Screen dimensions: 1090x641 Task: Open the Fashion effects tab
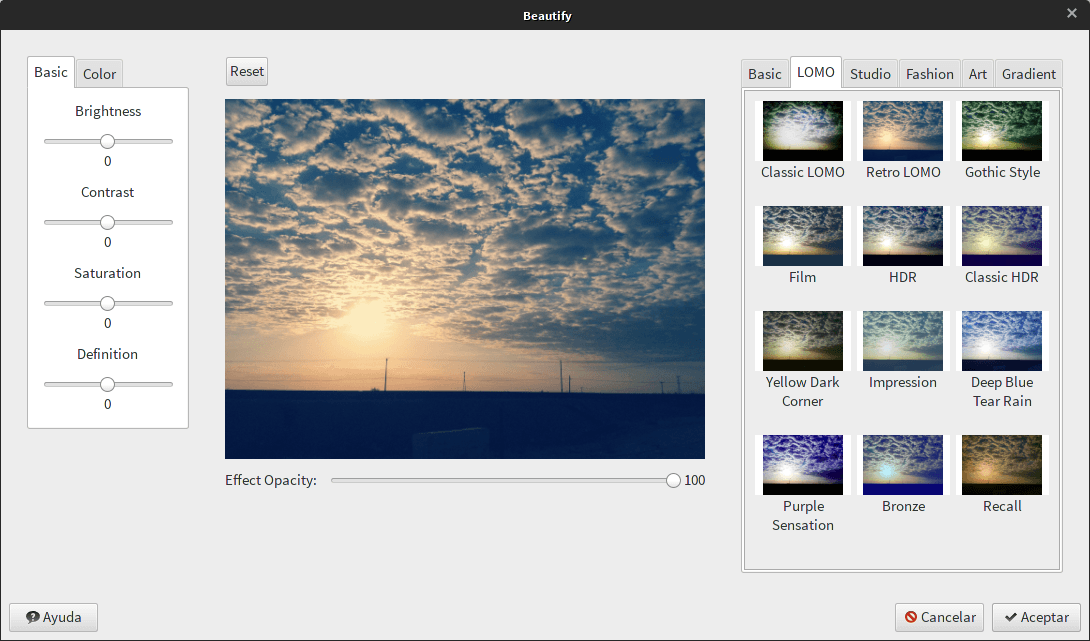pos(930,74)
